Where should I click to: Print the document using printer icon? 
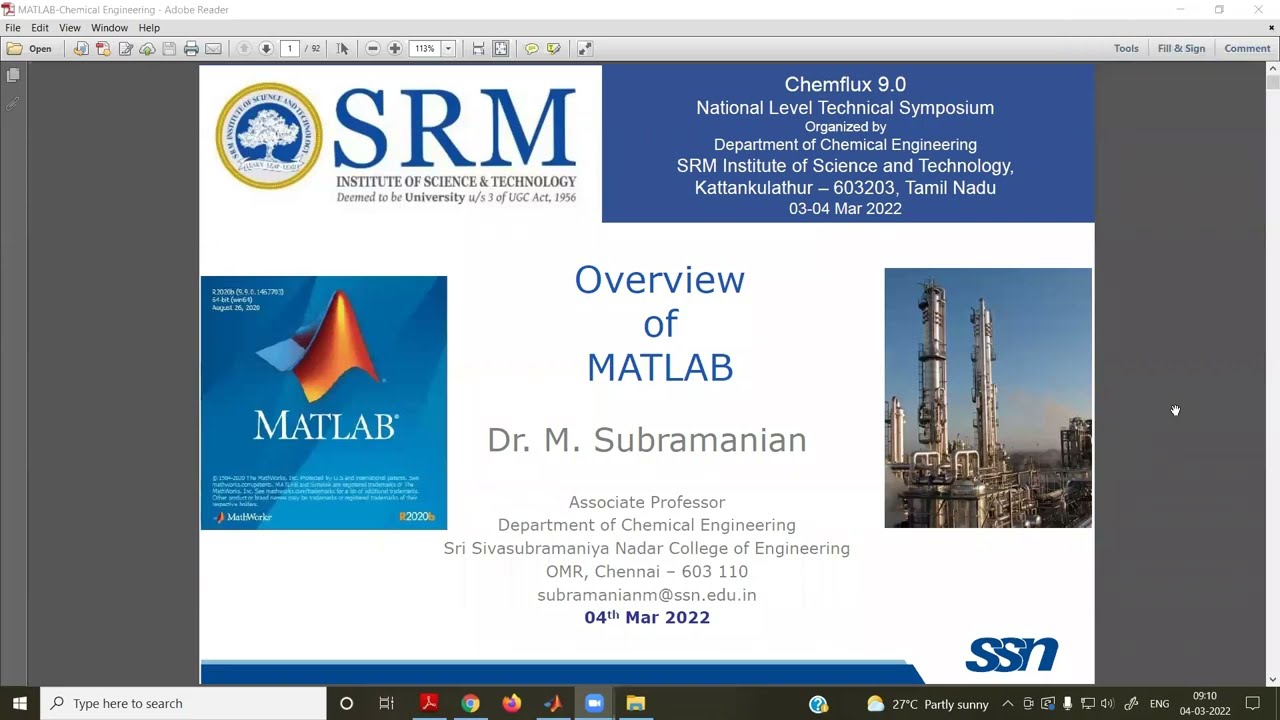(191, 48)
